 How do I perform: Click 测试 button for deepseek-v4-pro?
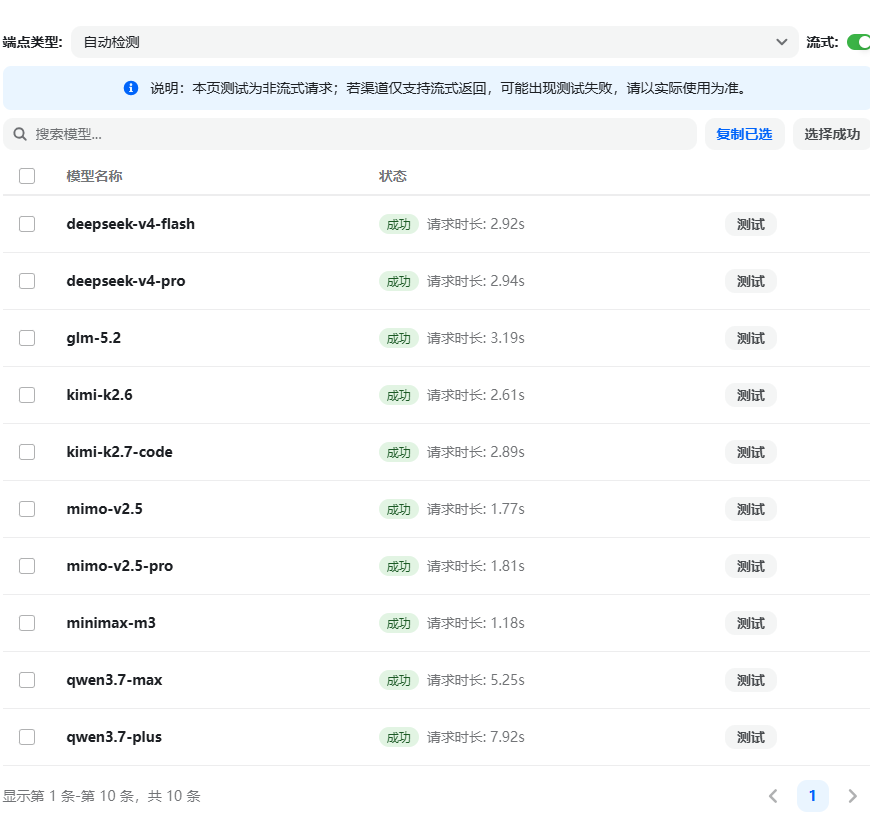751,281
